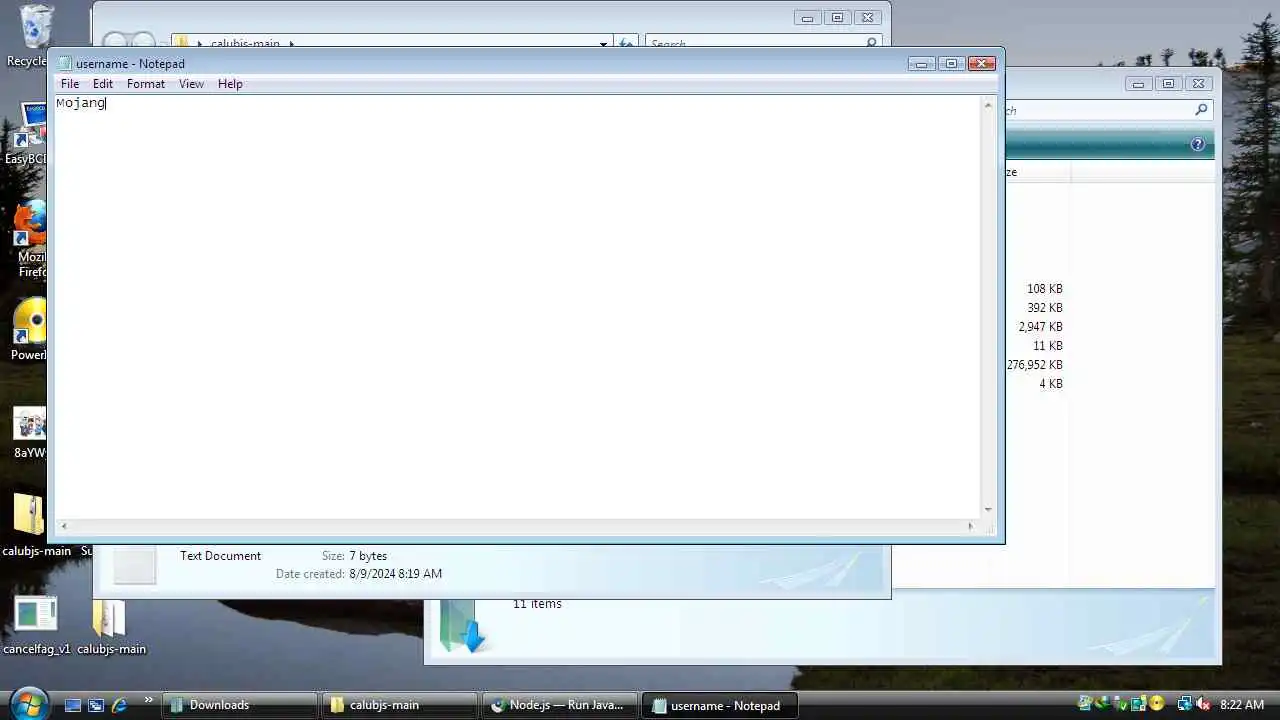Select the cancelfag_v1 desktop icon
The width and height of the screenshot is (1280, 720).
pyautogui.click(x=37, y=625)
